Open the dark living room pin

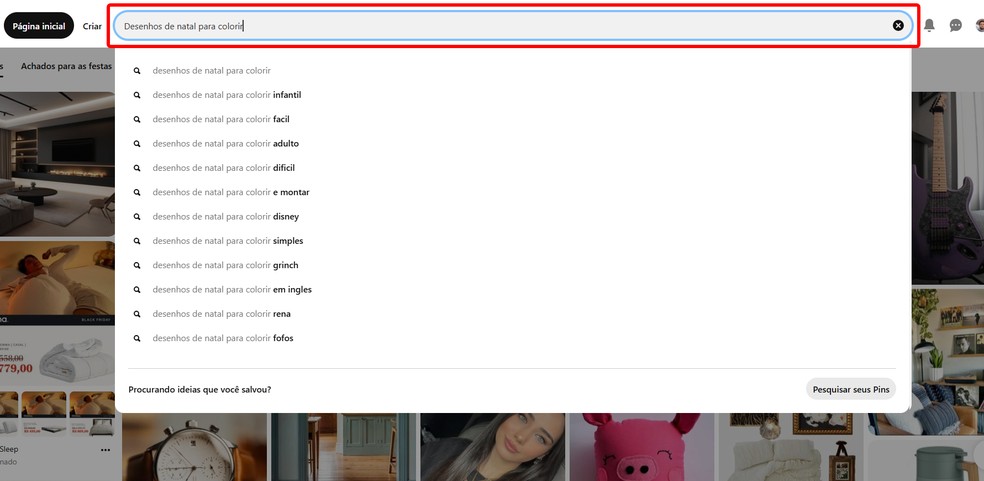(57, 165)
